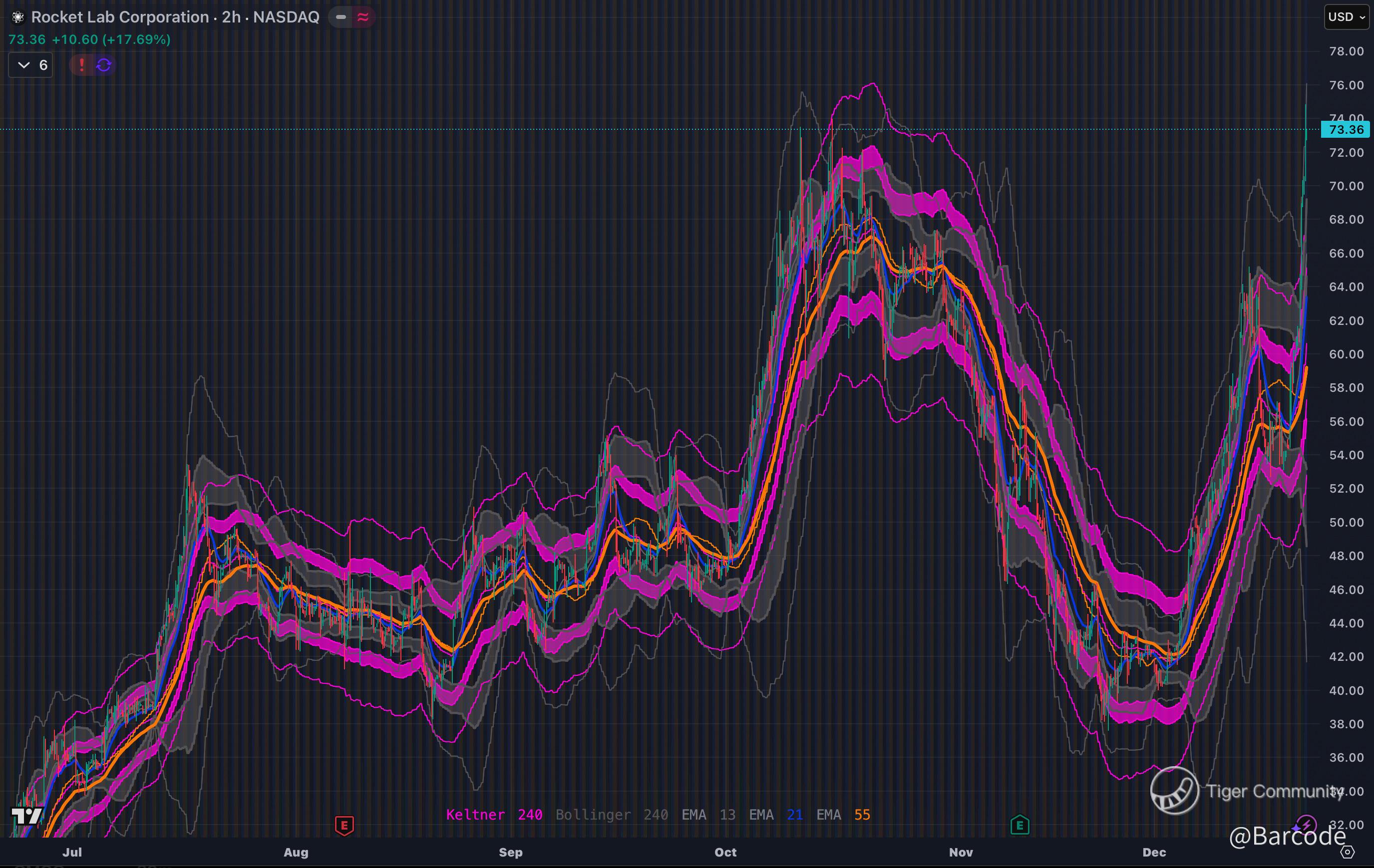This screenshot has height=868, width=1374.
Task: Click the Rocket Lab atom logo icon
Action: pyautogui.click(x=17, y=17)
